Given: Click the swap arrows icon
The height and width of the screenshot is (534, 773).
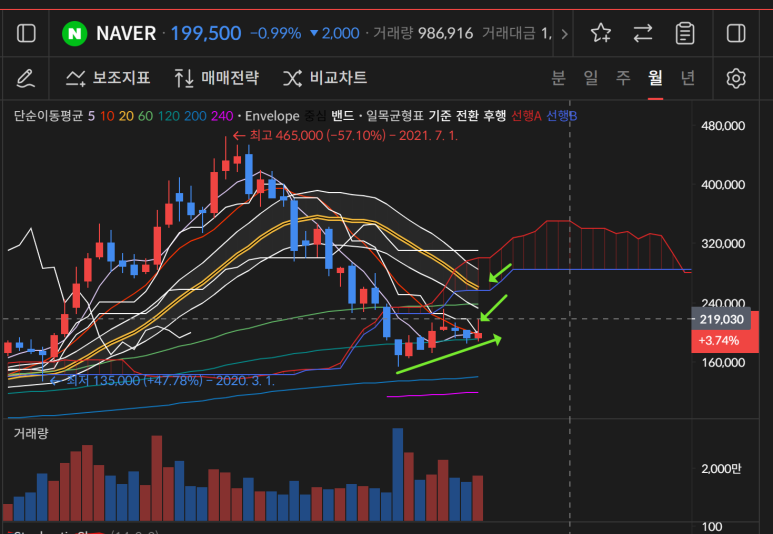Looking at the screenshot, I should pos(643,34).
